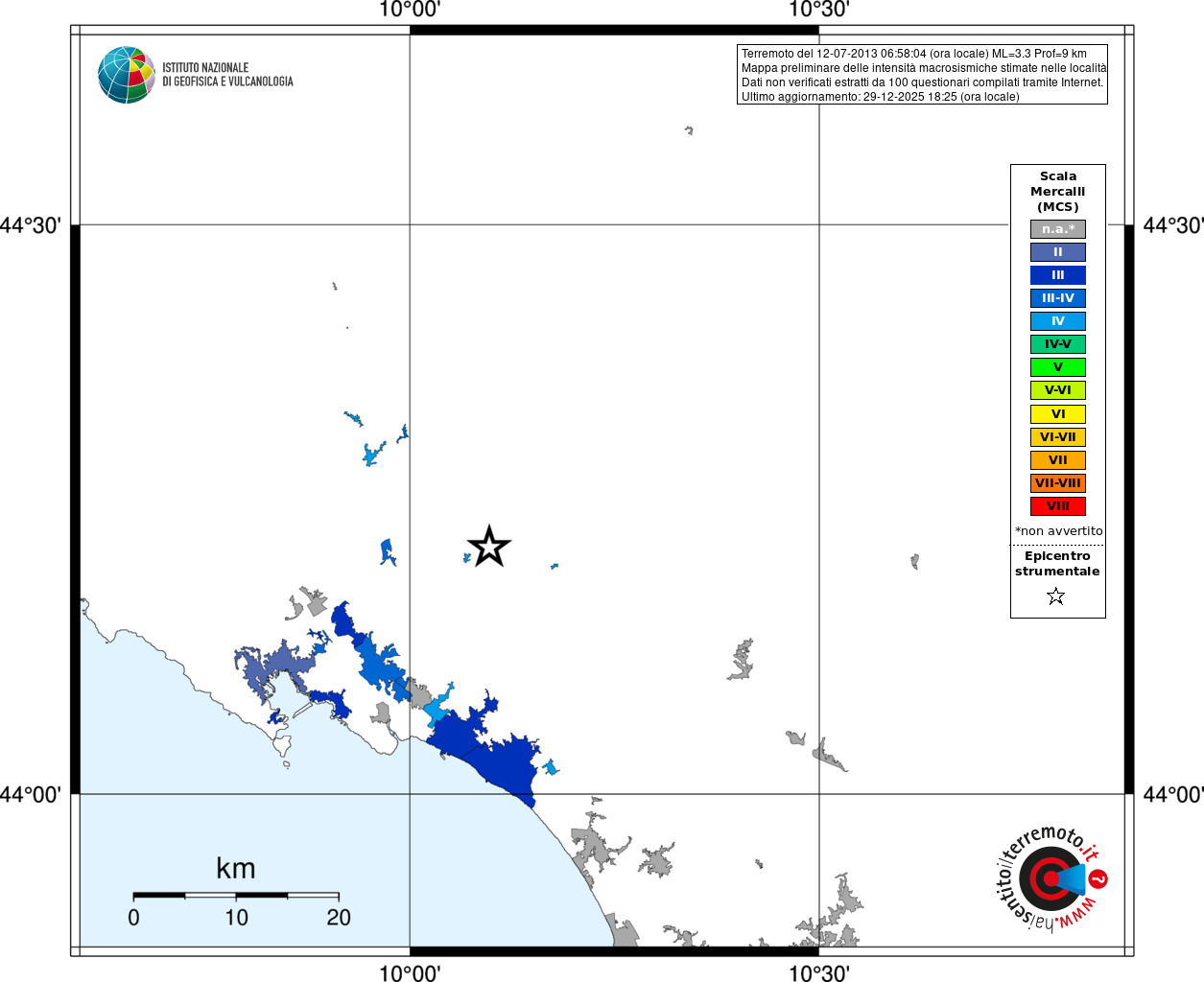Click the 'Mappa preliminare delle intensità' line
Image resolution: width=1204 pixels, height=982 pixels.
(x=924, y=68)
